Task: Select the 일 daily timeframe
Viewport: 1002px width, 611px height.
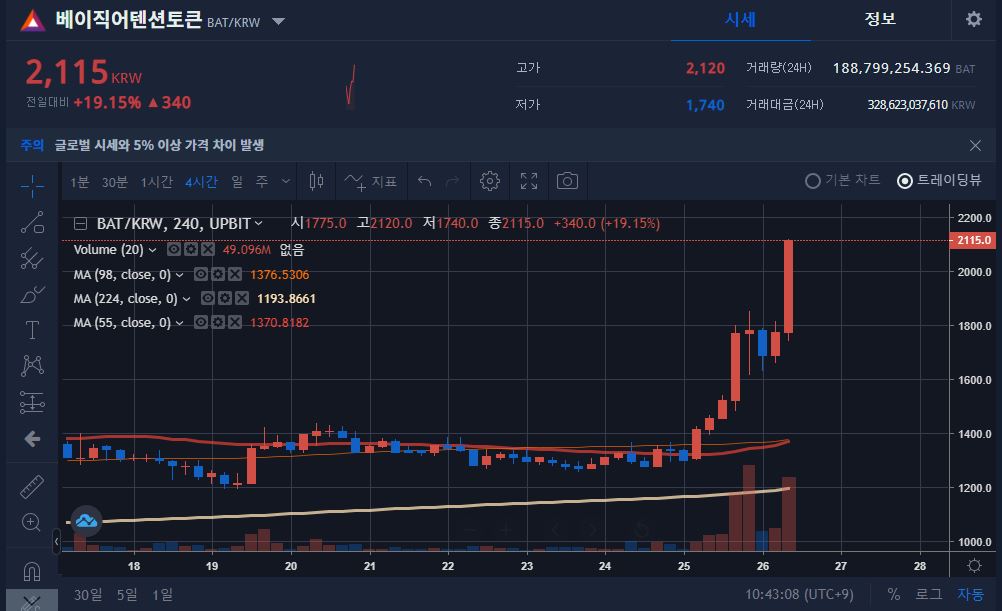Action: tap(237, 182)
